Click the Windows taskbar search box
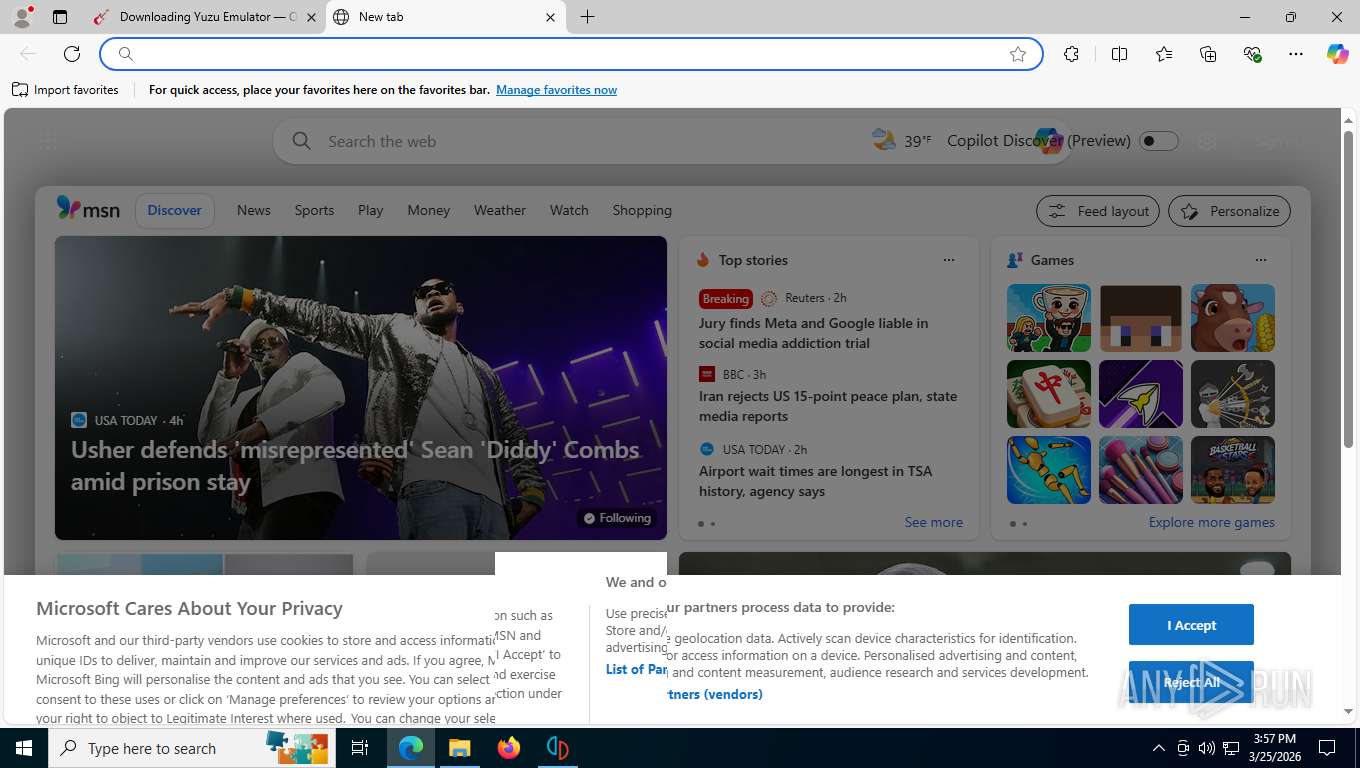Image resolution: width=1360 pixels, height=768 pixels. tap(192, 748)
